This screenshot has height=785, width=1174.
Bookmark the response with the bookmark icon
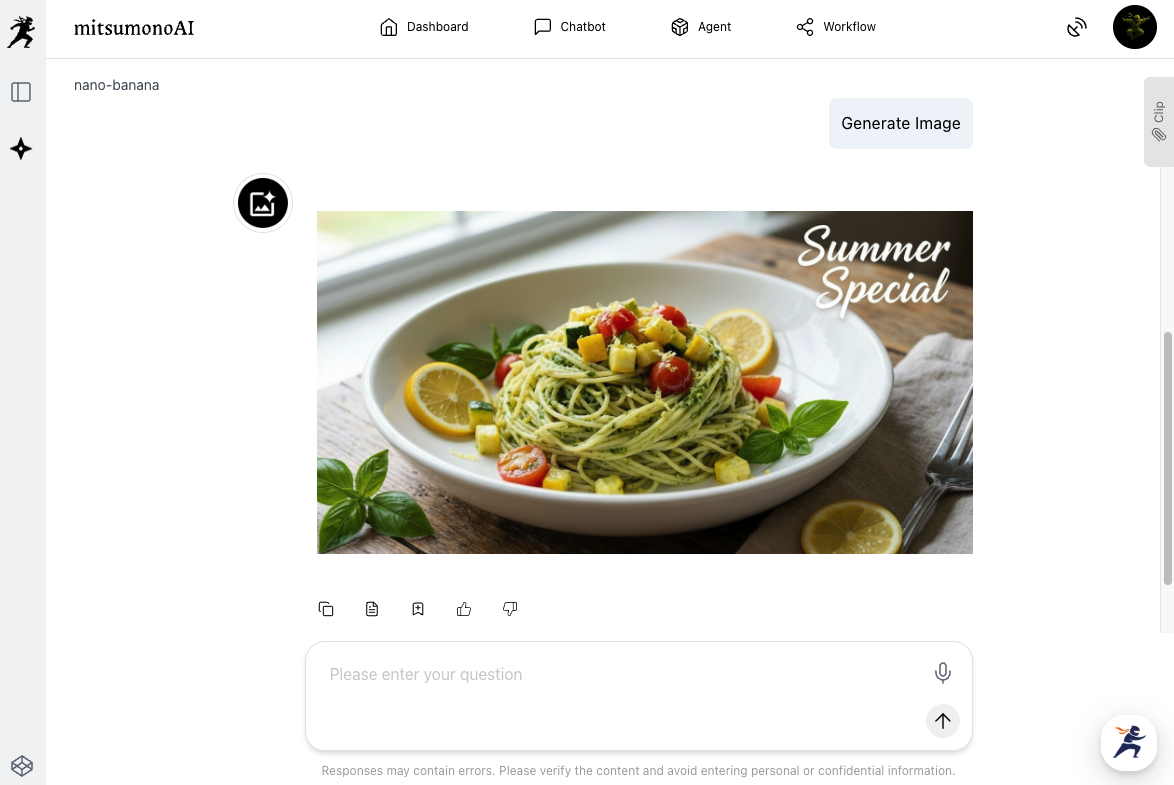pyautogui.click(x=418, y=609)
